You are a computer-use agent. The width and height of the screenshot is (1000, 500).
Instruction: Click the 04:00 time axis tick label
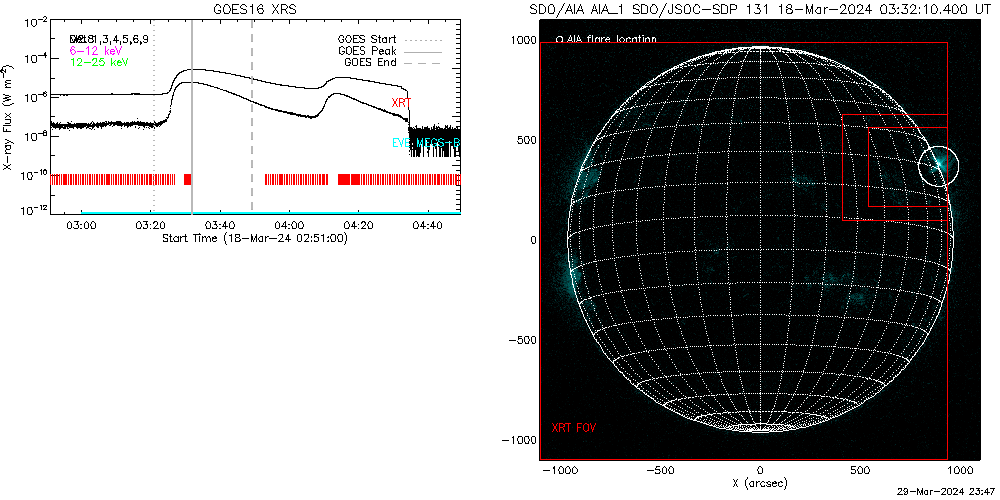290,225
